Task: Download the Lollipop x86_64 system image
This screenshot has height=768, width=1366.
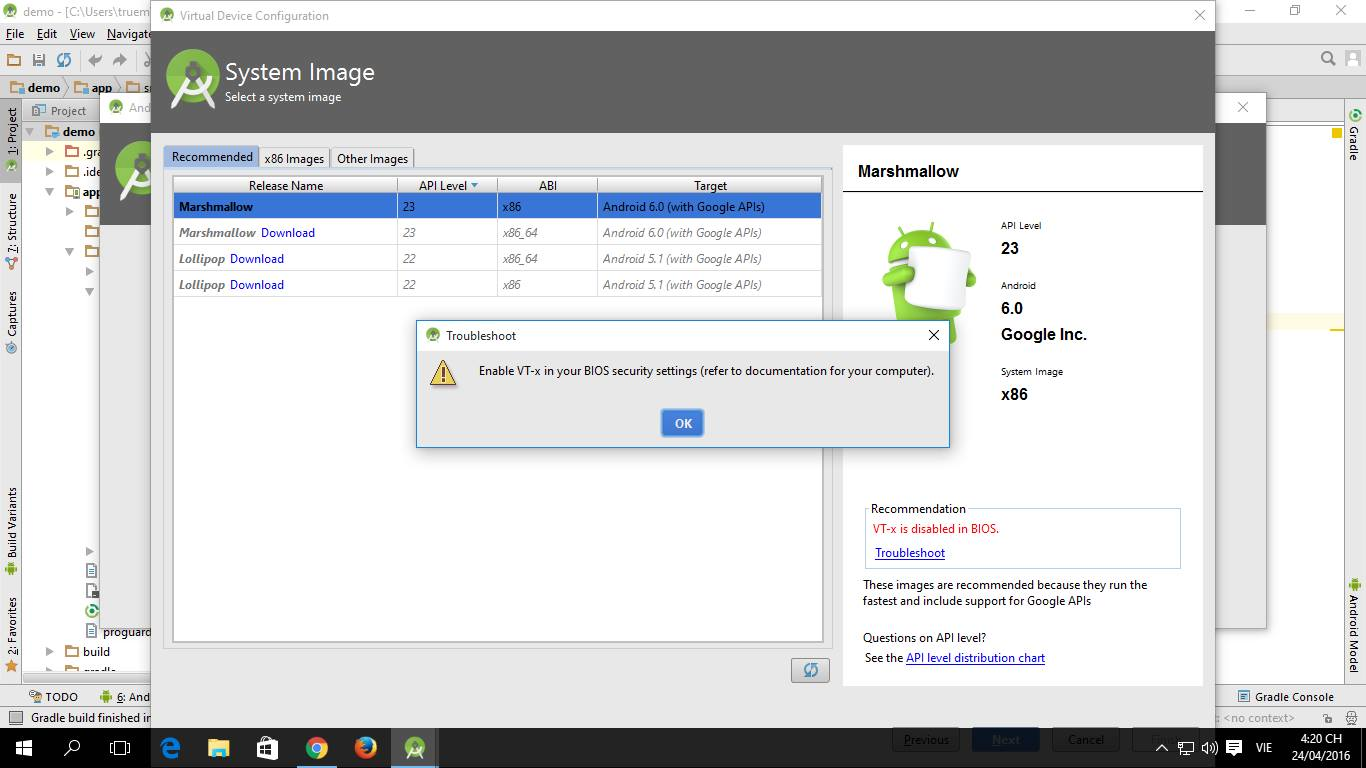Action: pyautogui.click(x=257, y=259)
